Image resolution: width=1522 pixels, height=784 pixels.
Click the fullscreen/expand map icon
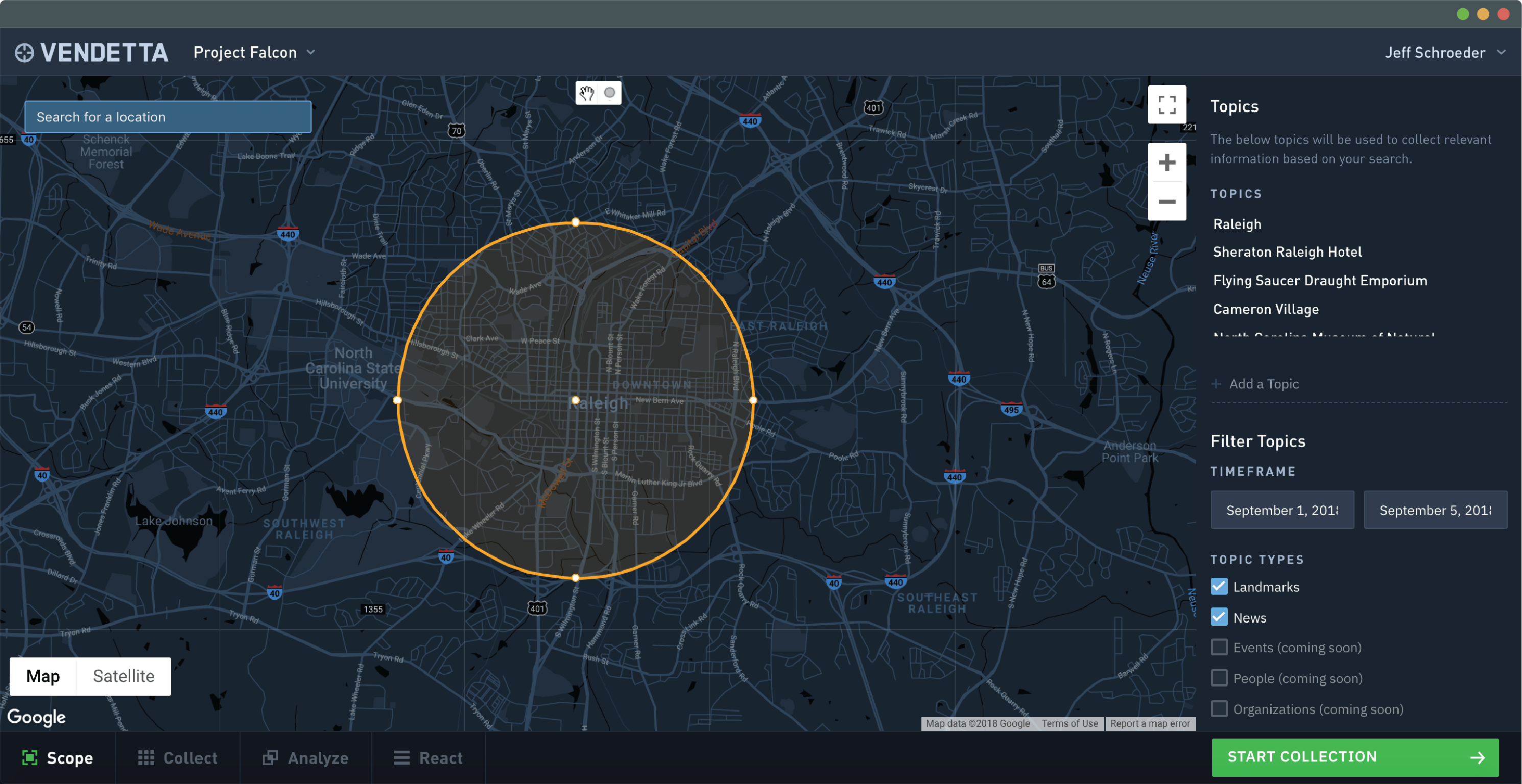[1166, 108]
